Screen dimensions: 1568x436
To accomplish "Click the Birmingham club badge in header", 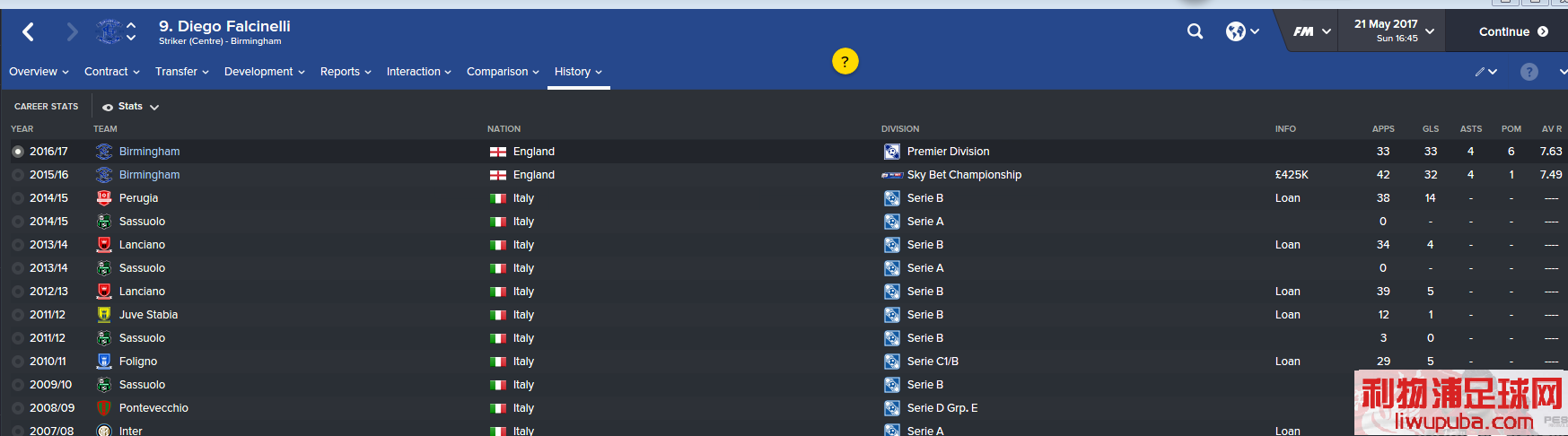I will click(108, 32).
